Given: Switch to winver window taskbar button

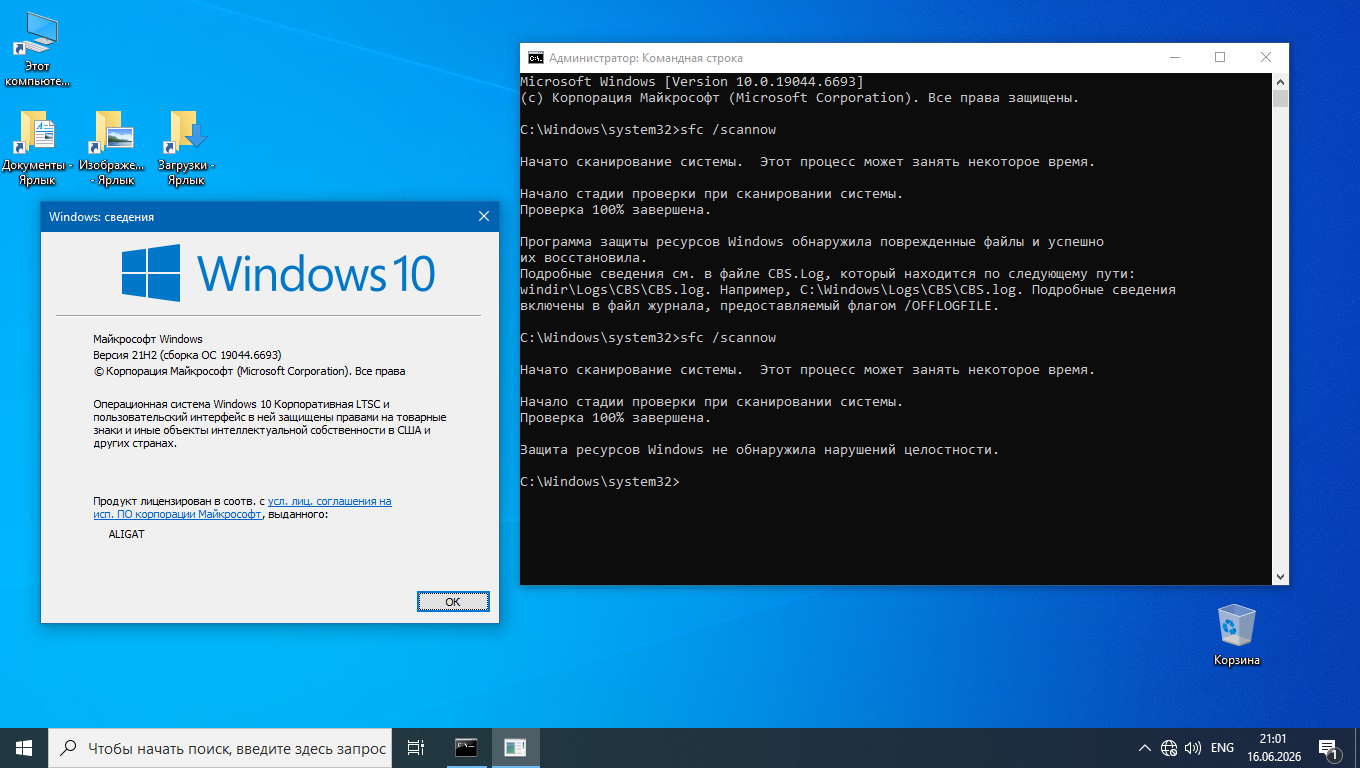Looking at the screenshot, I should click(515, 747).
